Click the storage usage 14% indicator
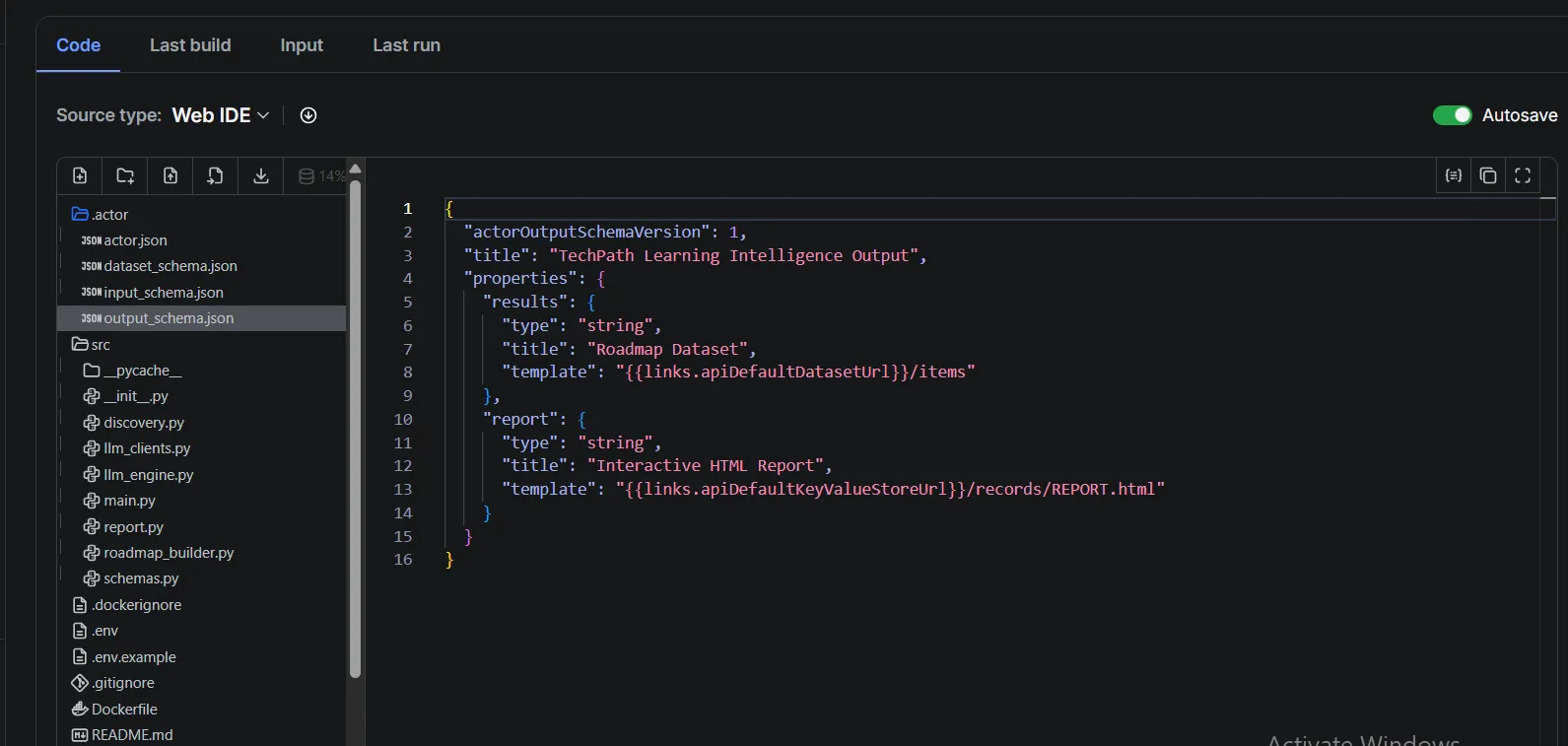 point(321,176)
